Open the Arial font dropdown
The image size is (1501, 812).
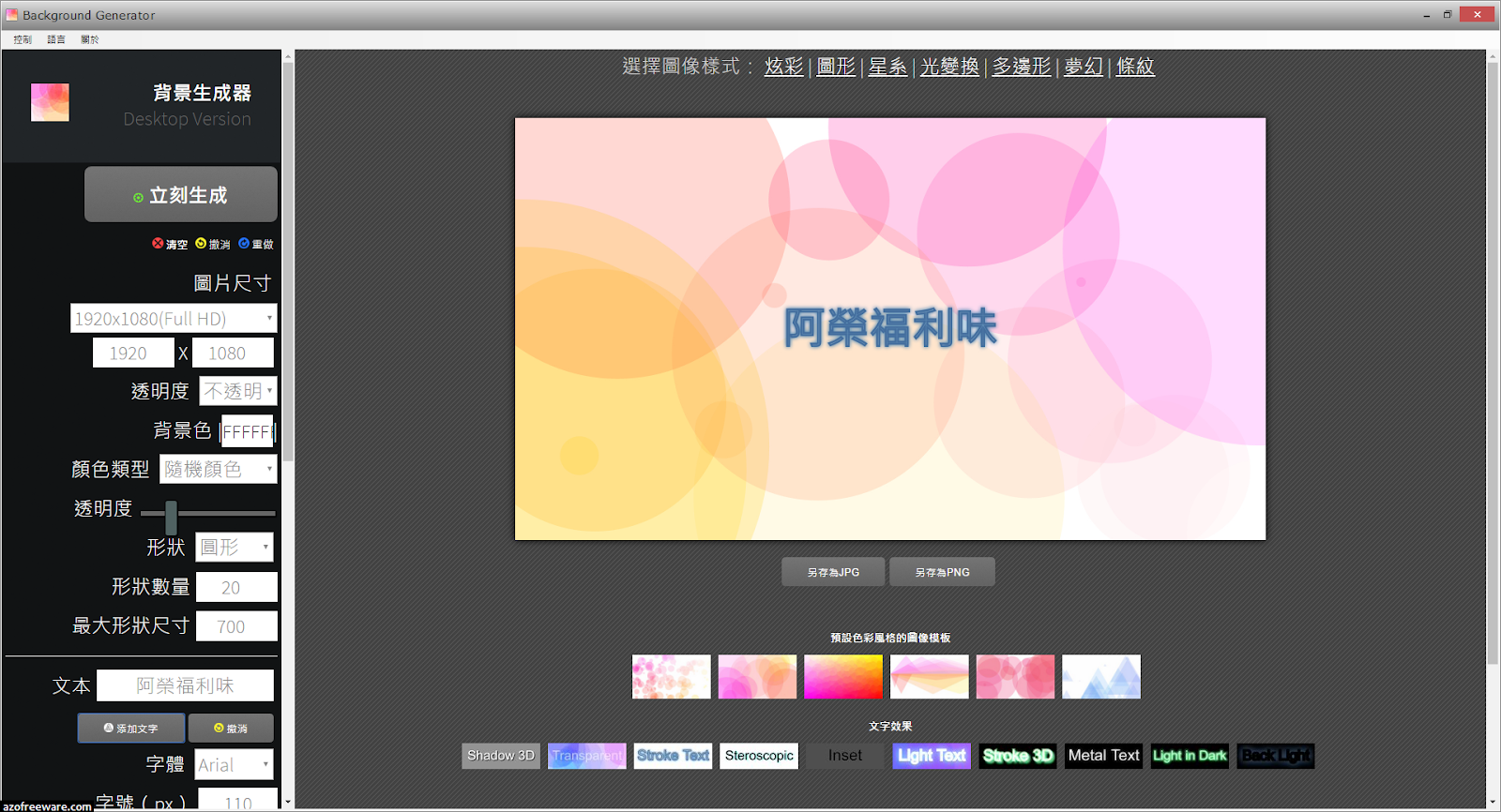pos(235,765)
